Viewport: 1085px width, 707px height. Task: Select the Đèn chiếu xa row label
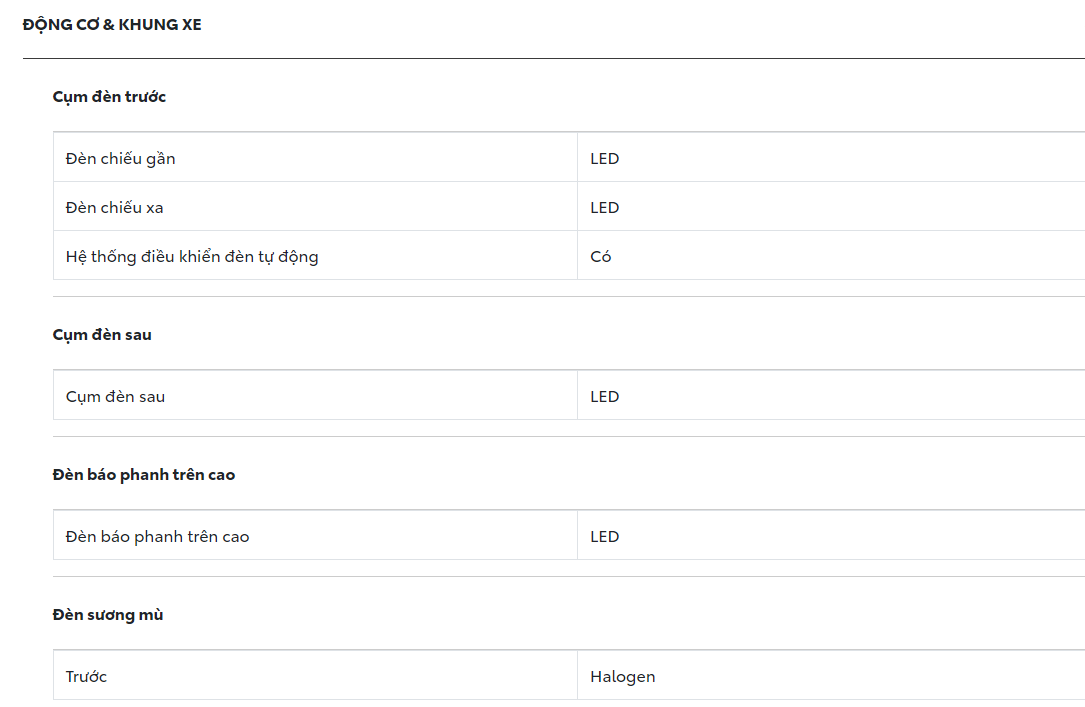click(x=115, y=208)
